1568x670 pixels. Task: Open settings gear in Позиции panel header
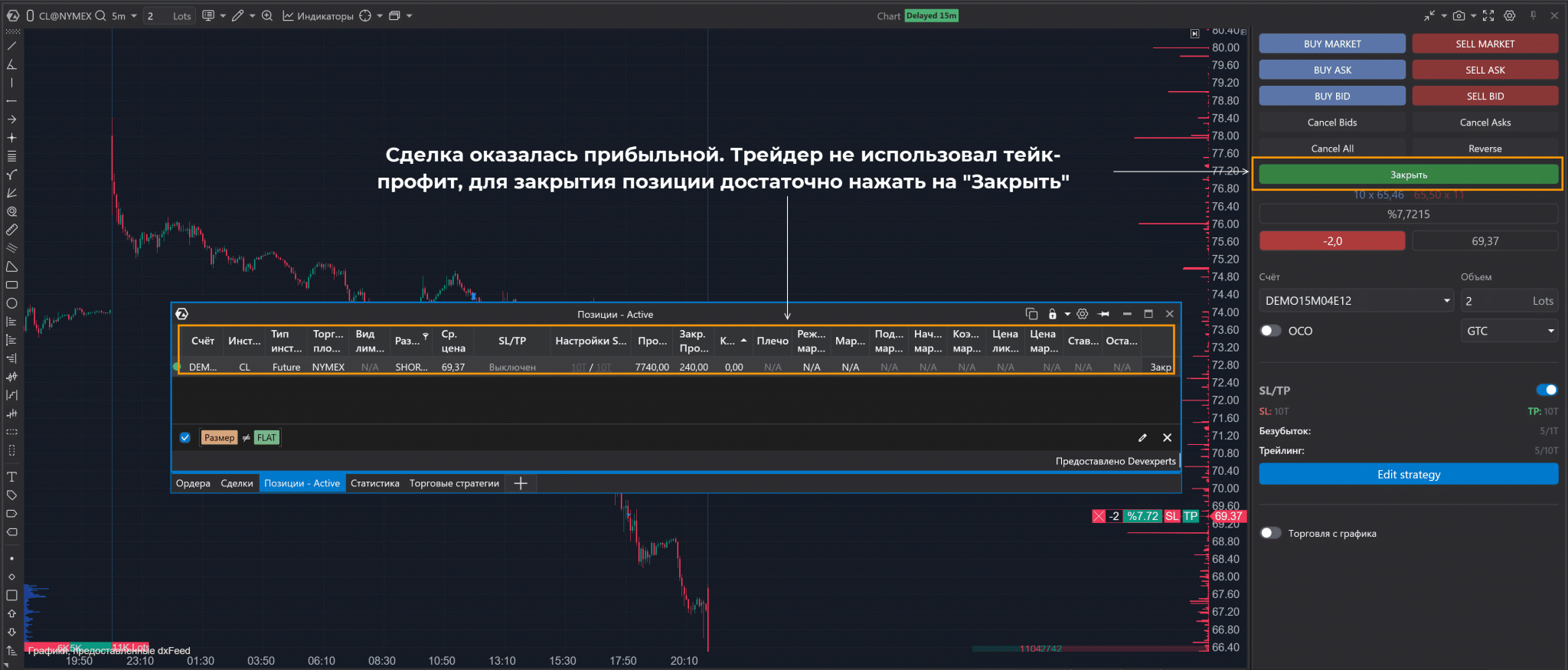click(x=1082, y=314)
